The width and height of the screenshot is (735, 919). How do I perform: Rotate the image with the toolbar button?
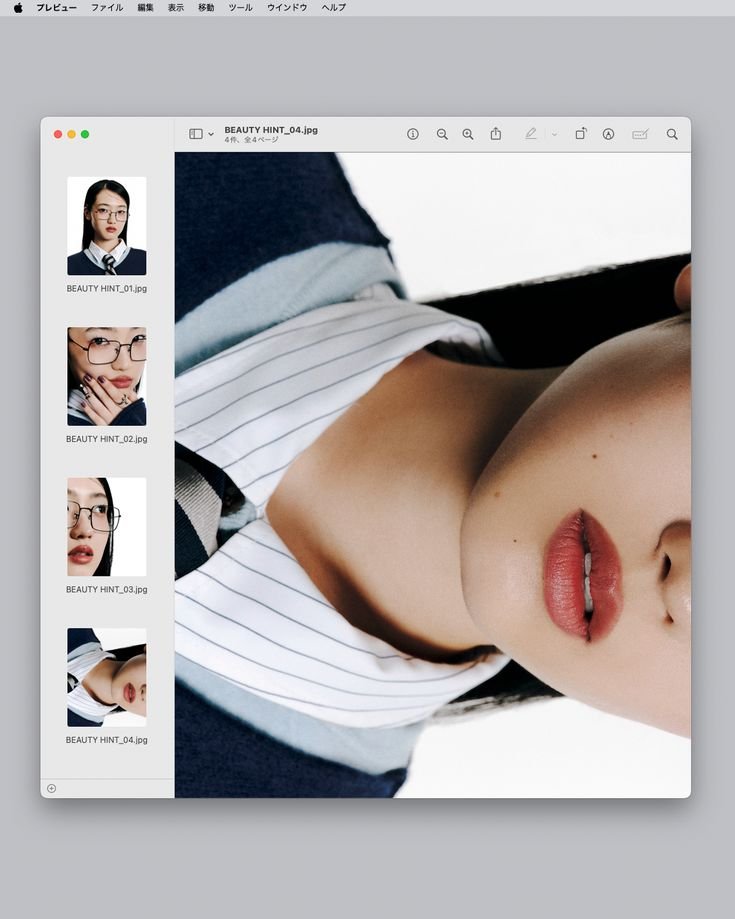(581, 134)
